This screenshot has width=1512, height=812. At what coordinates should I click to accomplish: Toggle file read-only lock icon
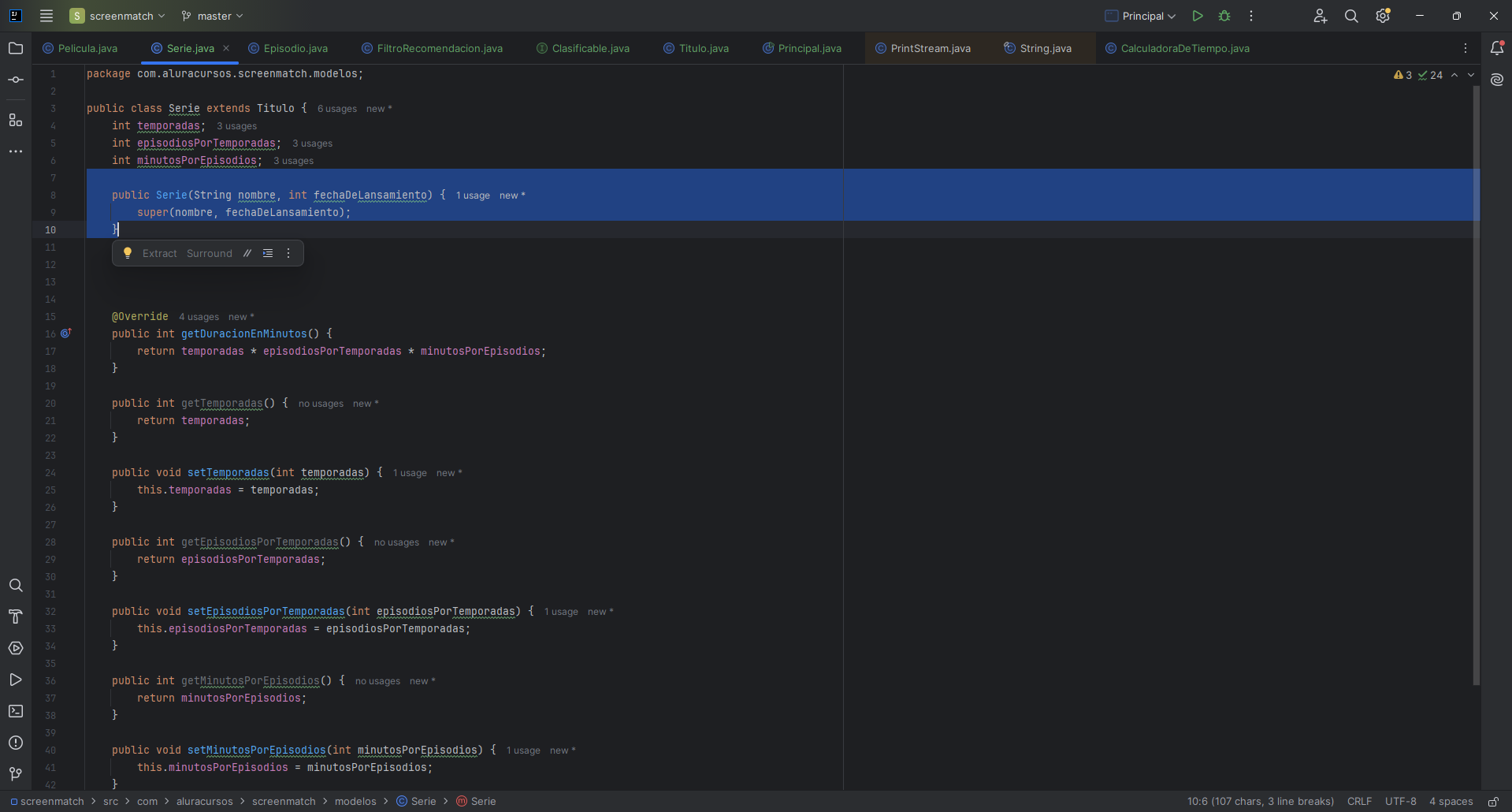(x=1493, y=801)
